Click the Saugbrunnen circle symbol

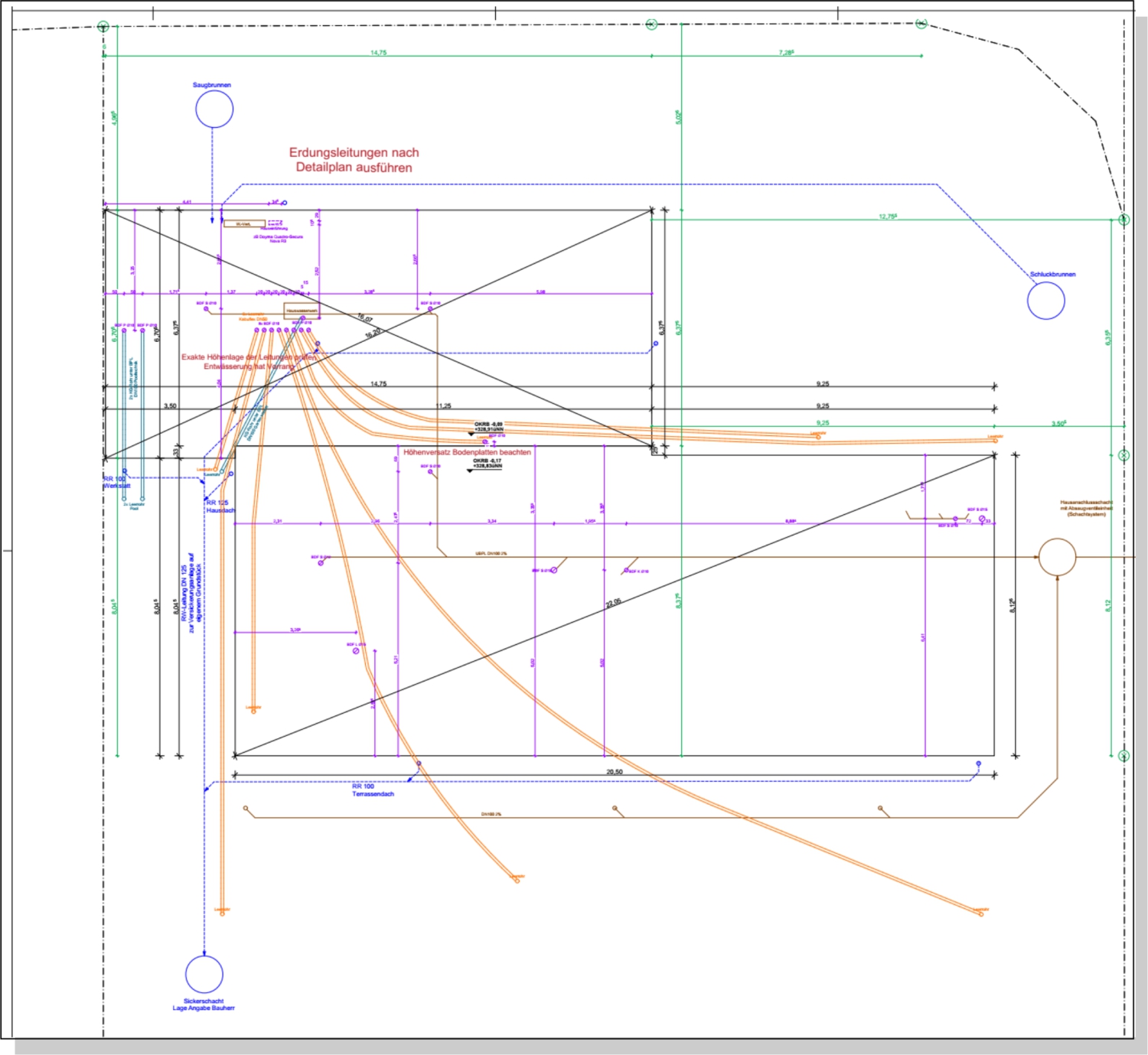[x=214, y=109]
